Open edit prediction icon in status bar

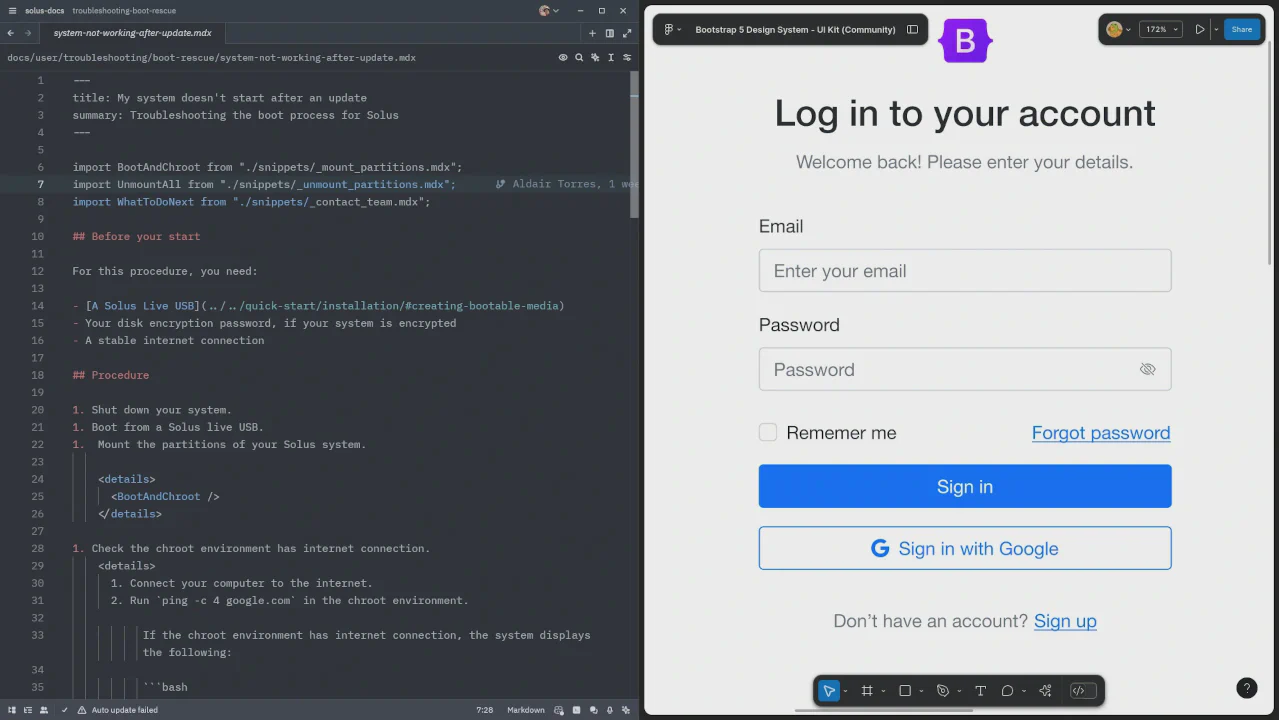pos(560,710)
